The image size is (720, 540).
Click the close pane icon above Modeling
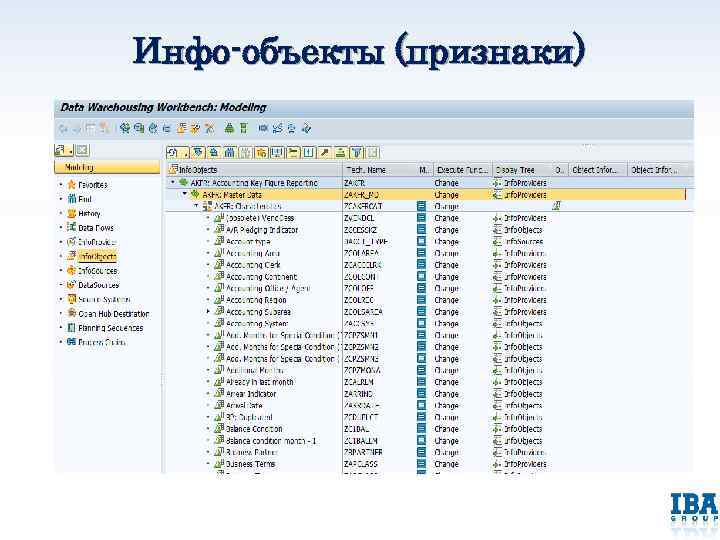click(82, 150)
